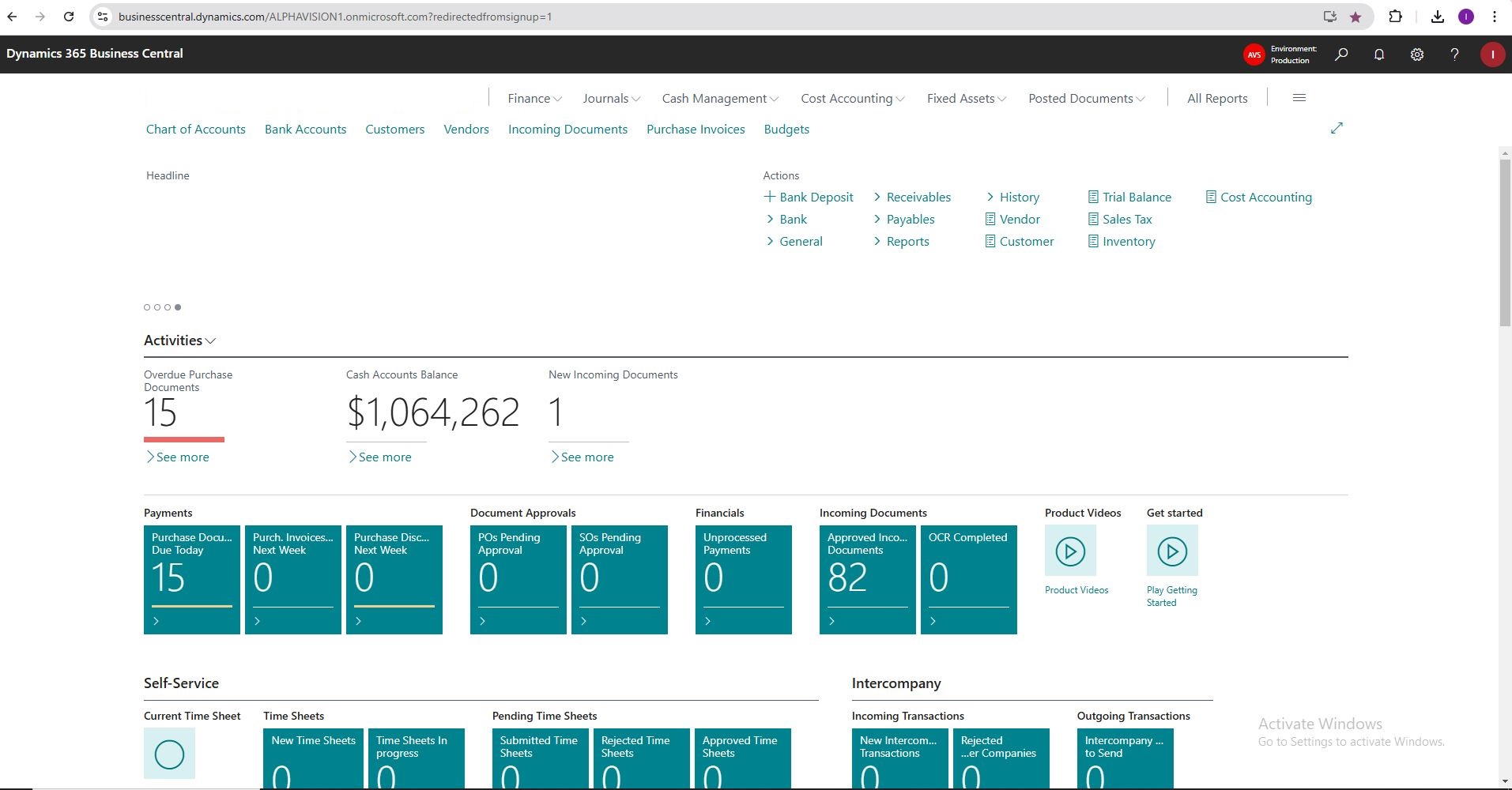Screen dimensions: 1512x790
Task: Open All Reports
Action: [x=1217, y=98]
